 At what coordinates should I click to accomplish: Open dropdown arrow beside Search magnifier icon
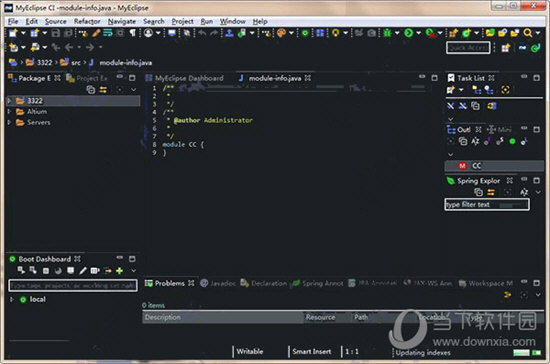pyautogui.click(x=538, y=33)
